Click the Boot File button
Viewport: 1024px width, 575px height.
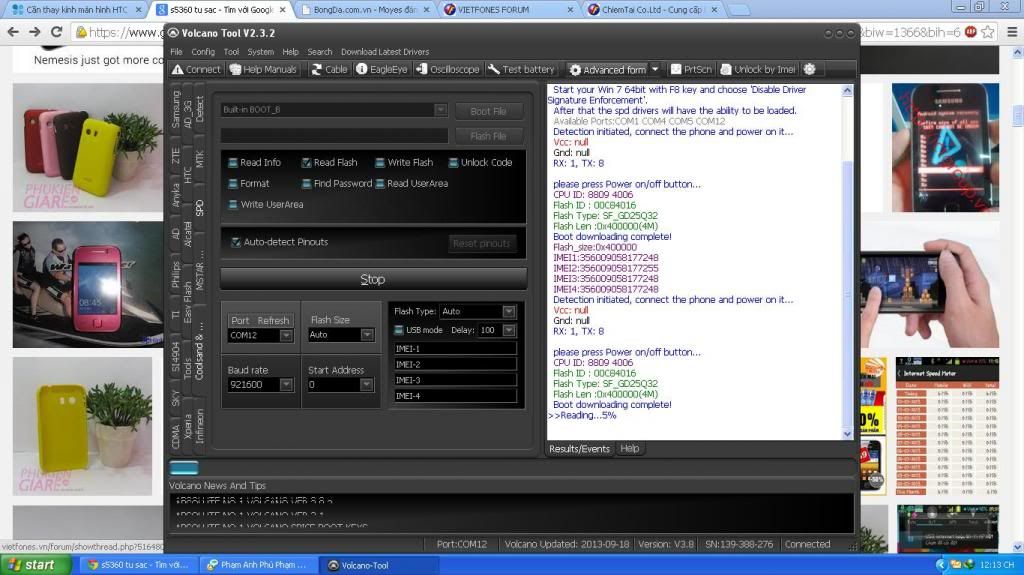pos(489,111)
